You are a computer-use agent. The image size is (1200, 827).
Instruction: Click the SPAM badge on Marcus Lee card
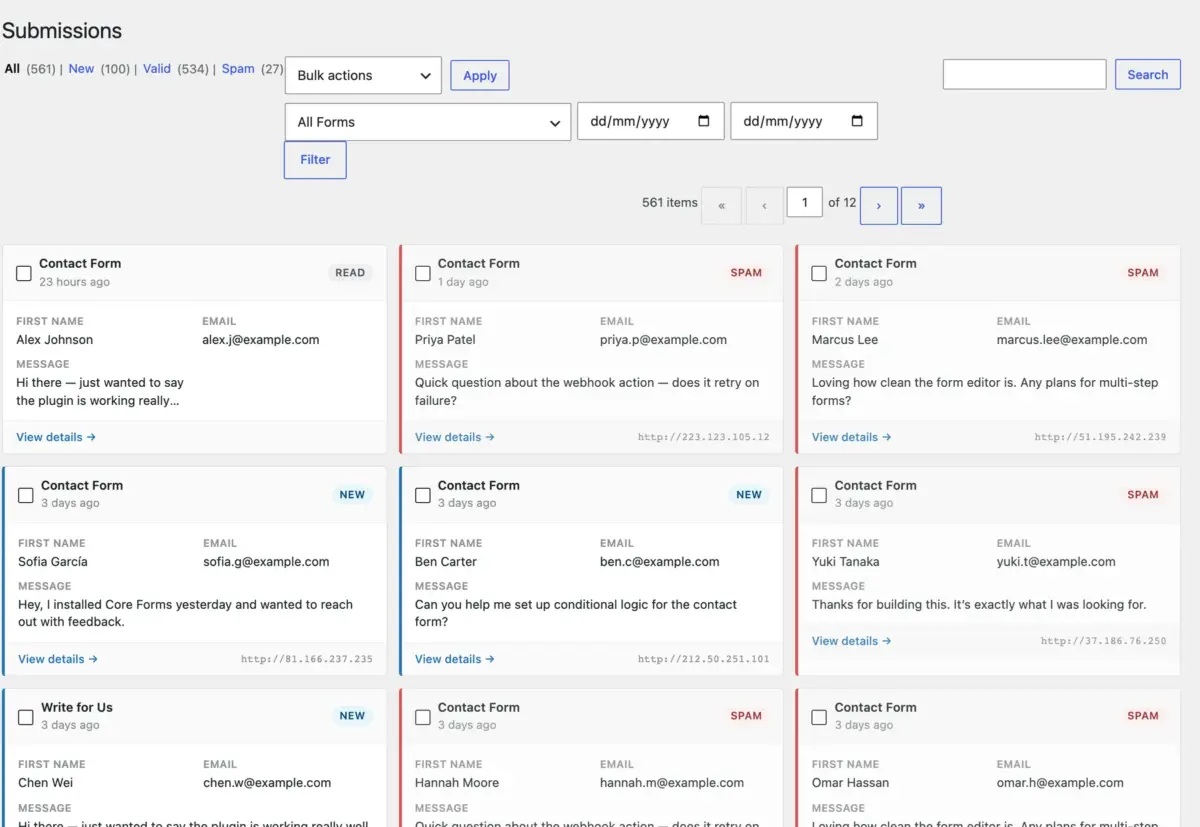coord(1143,273)
